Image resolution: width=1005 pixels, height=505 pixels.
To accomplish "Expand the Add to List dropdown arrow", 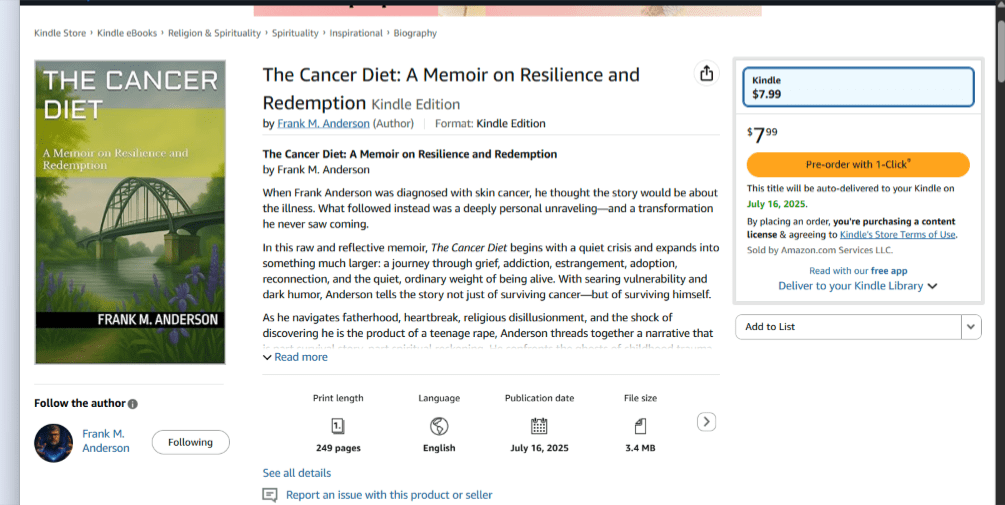I will coord(971,327).
